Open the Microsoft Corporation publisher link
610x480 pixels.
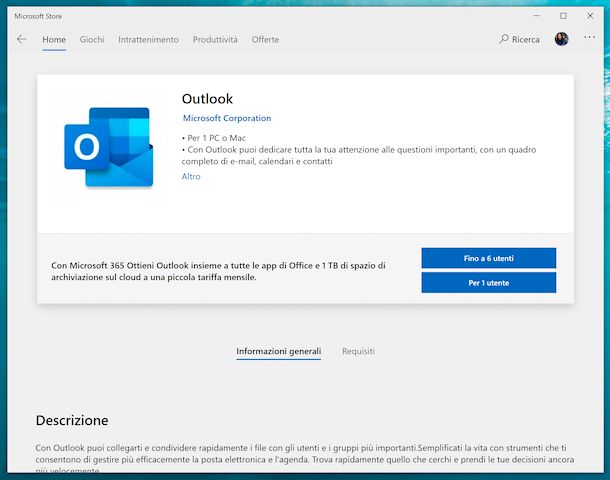pos(227,118)
